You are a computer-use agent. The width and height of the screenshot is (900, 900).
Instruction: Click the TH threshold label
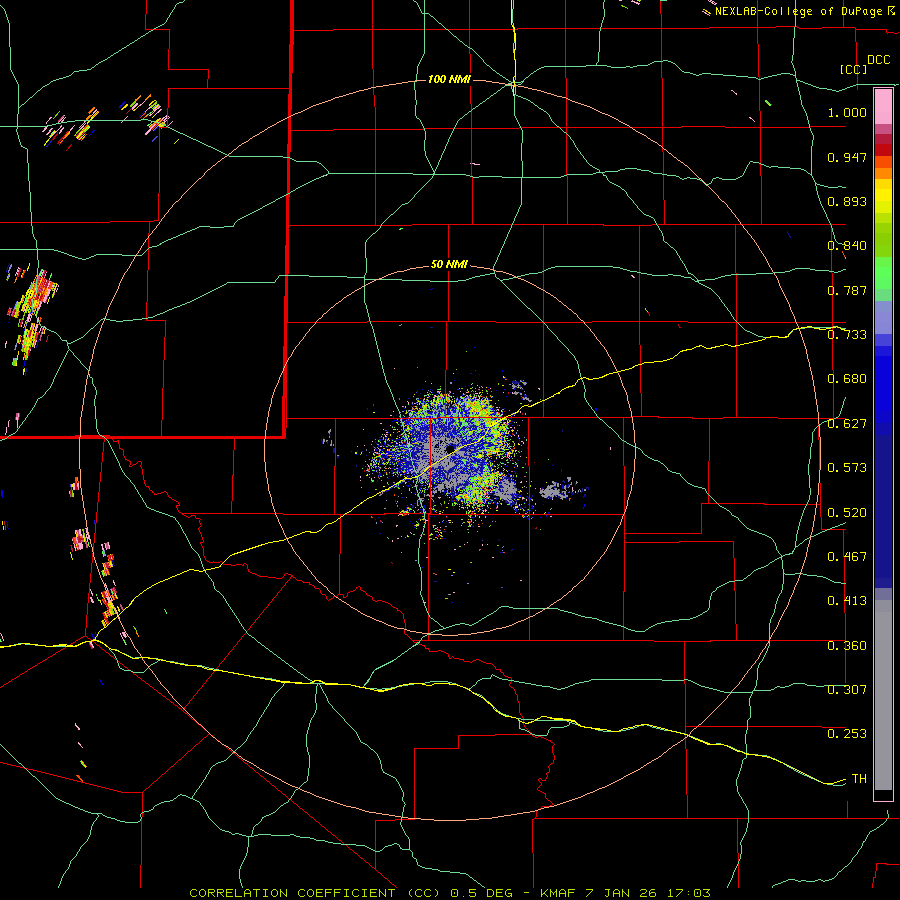[859, 779]
